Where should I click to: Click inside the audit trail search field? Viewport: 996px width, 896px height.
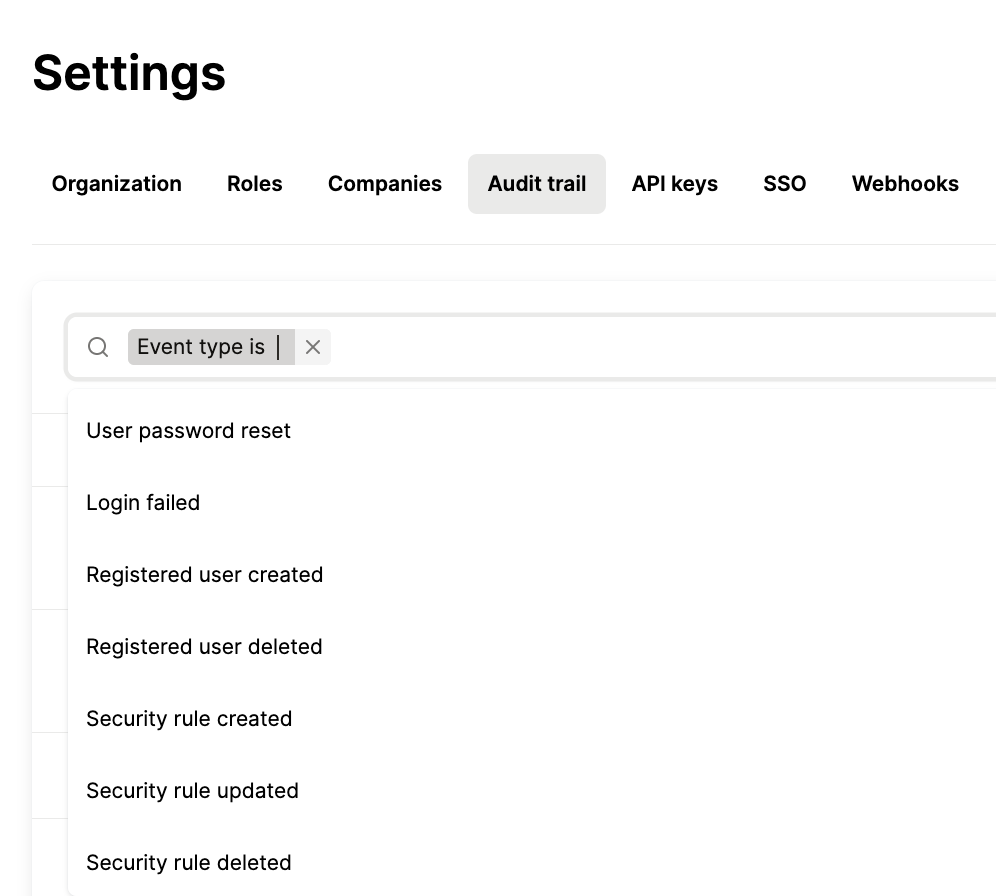pos(600,346)
